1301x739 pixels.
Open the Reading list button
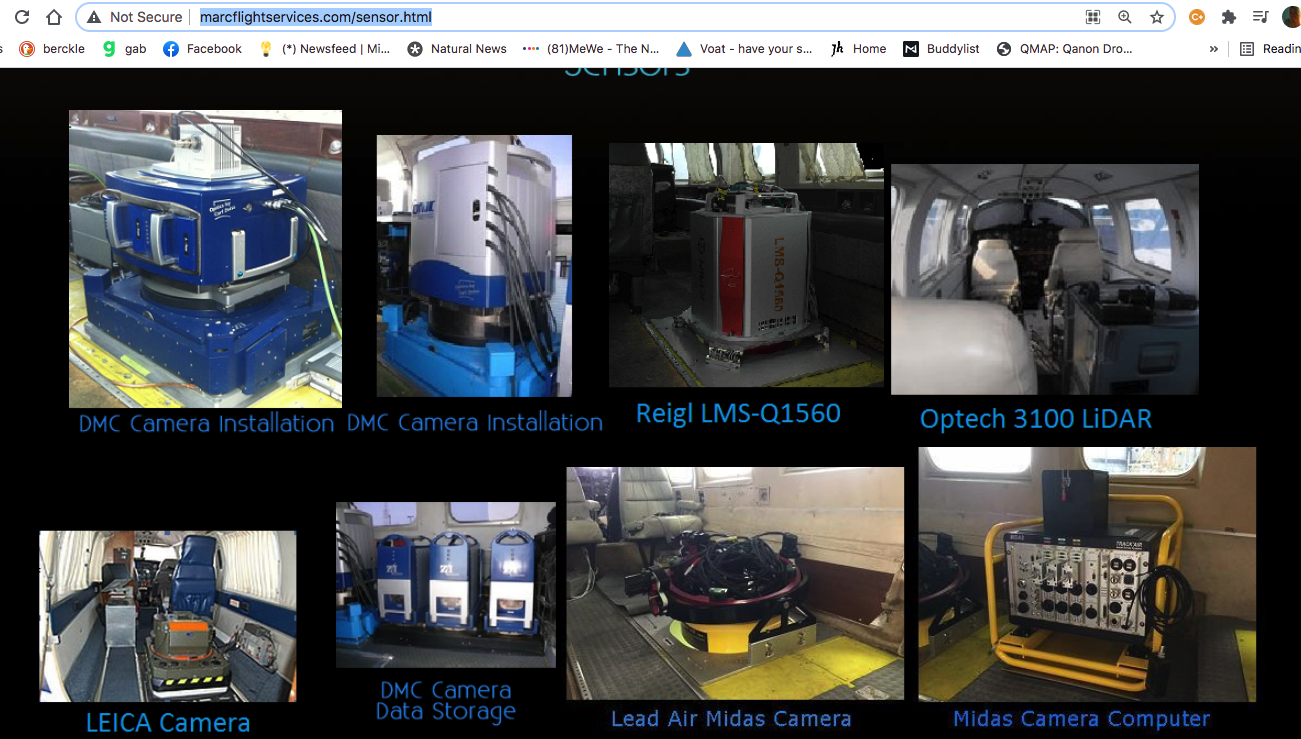click(1270, 49)
